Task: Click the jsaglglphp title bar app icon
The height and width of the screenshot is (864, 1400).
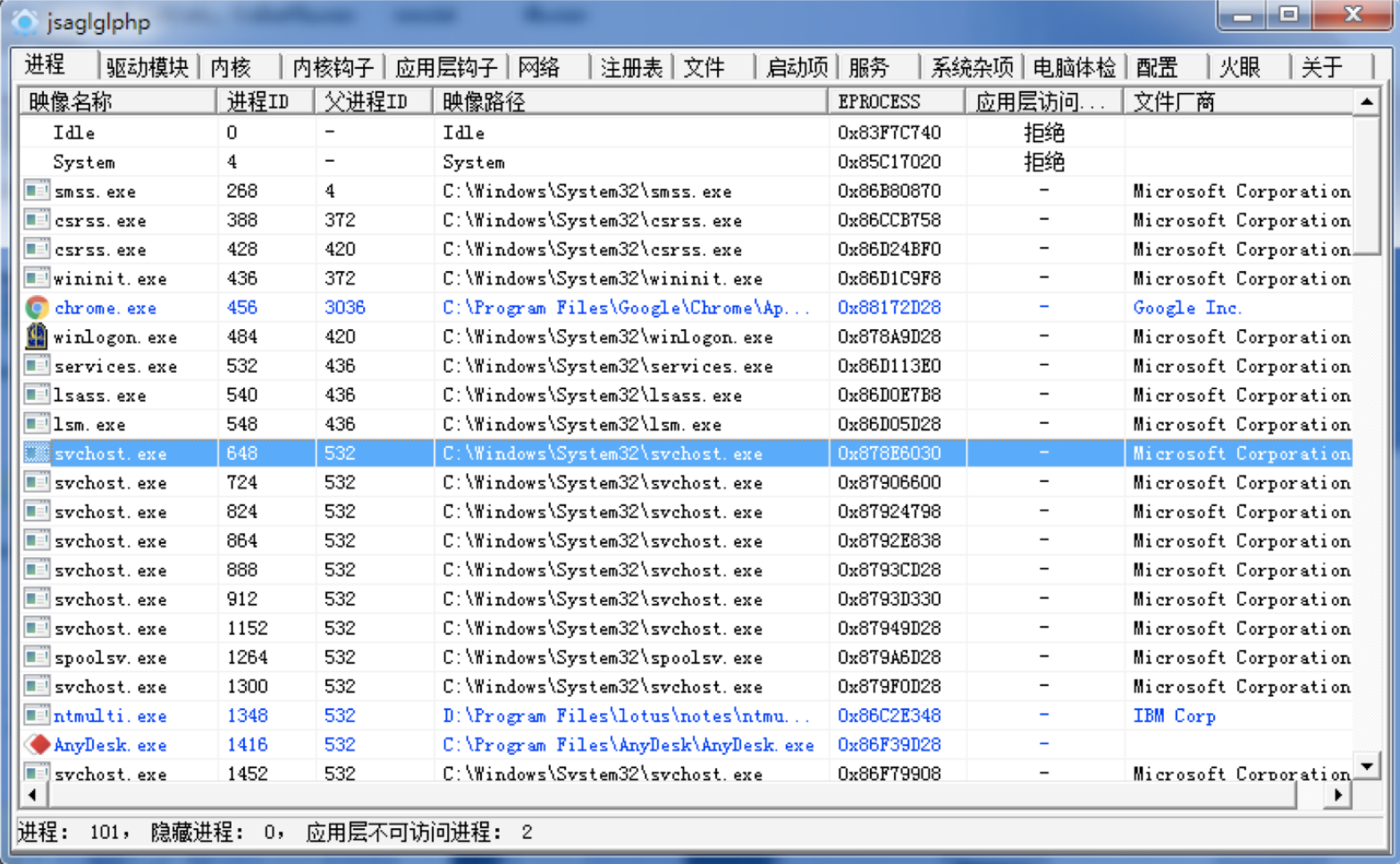Action: [x=25, y=21]
